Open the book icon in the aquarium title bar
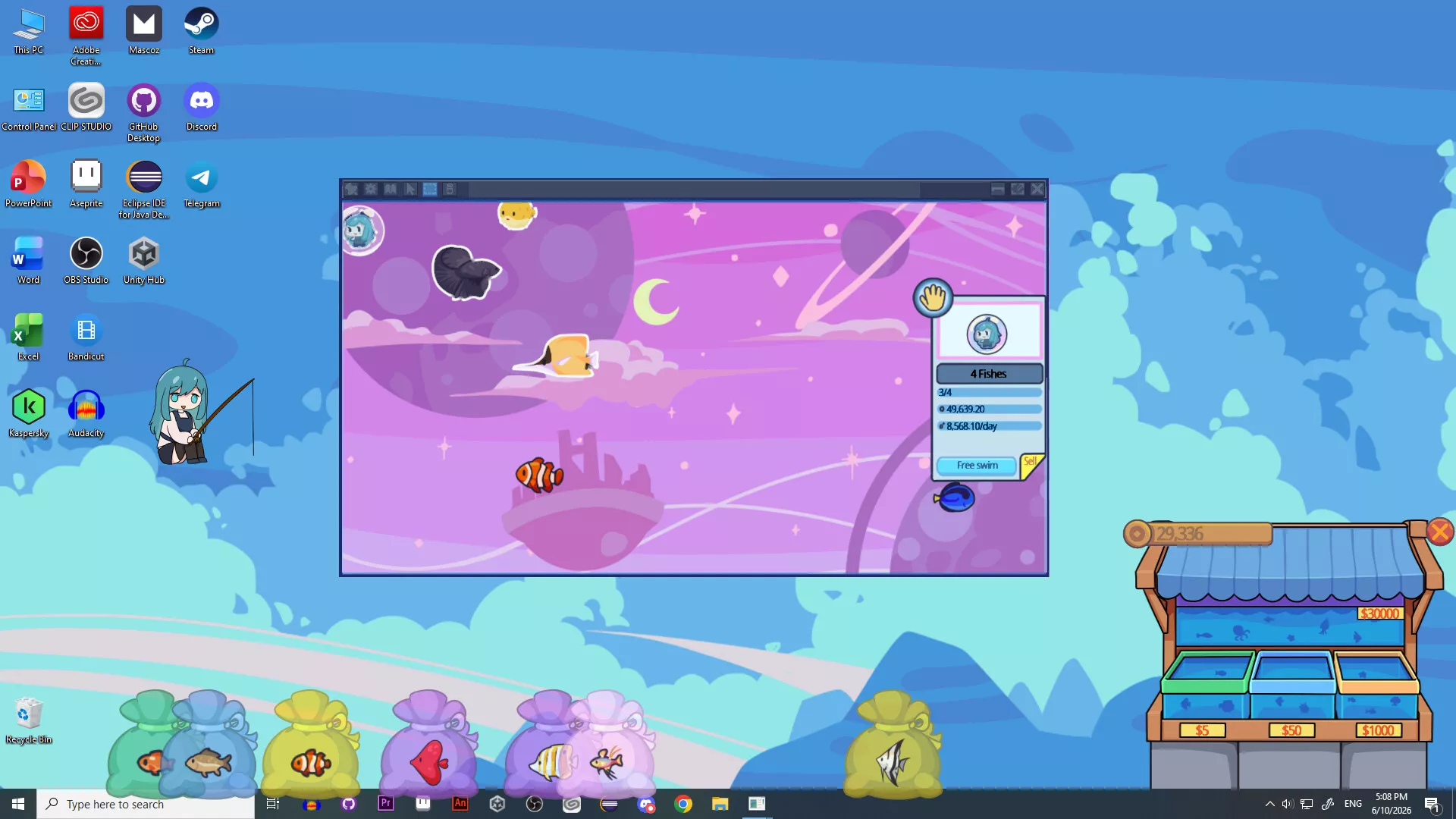This screenshot has height=819, width=1456. coord(391,189)
